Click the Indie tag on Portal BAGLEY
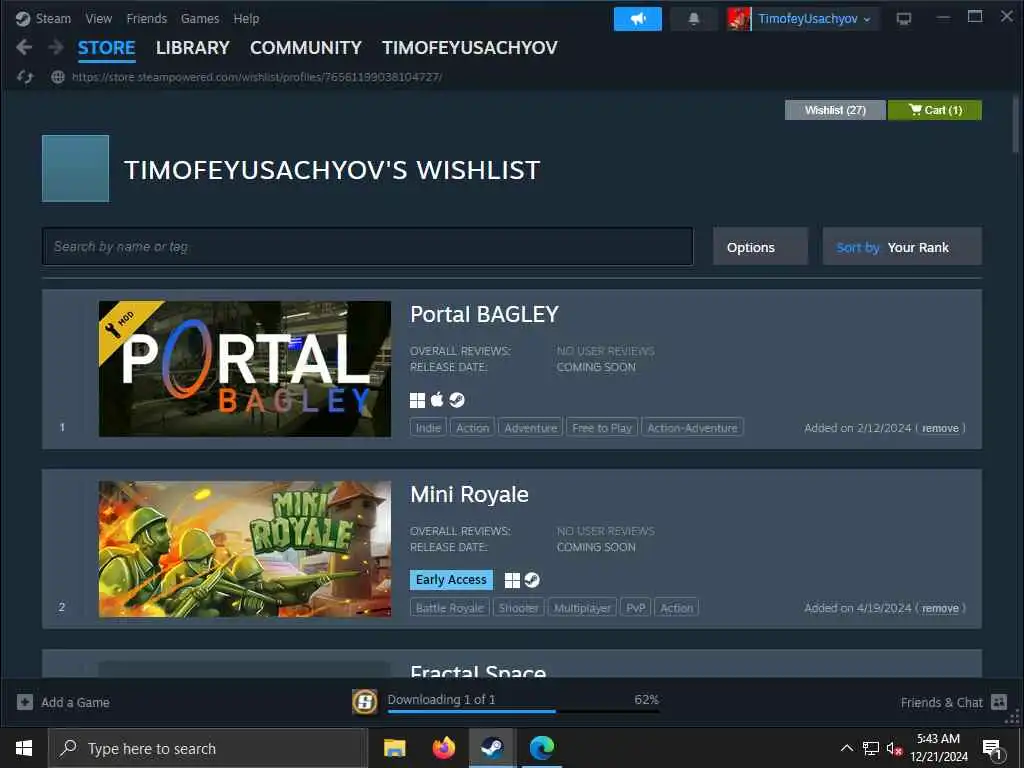 (428, 428)
